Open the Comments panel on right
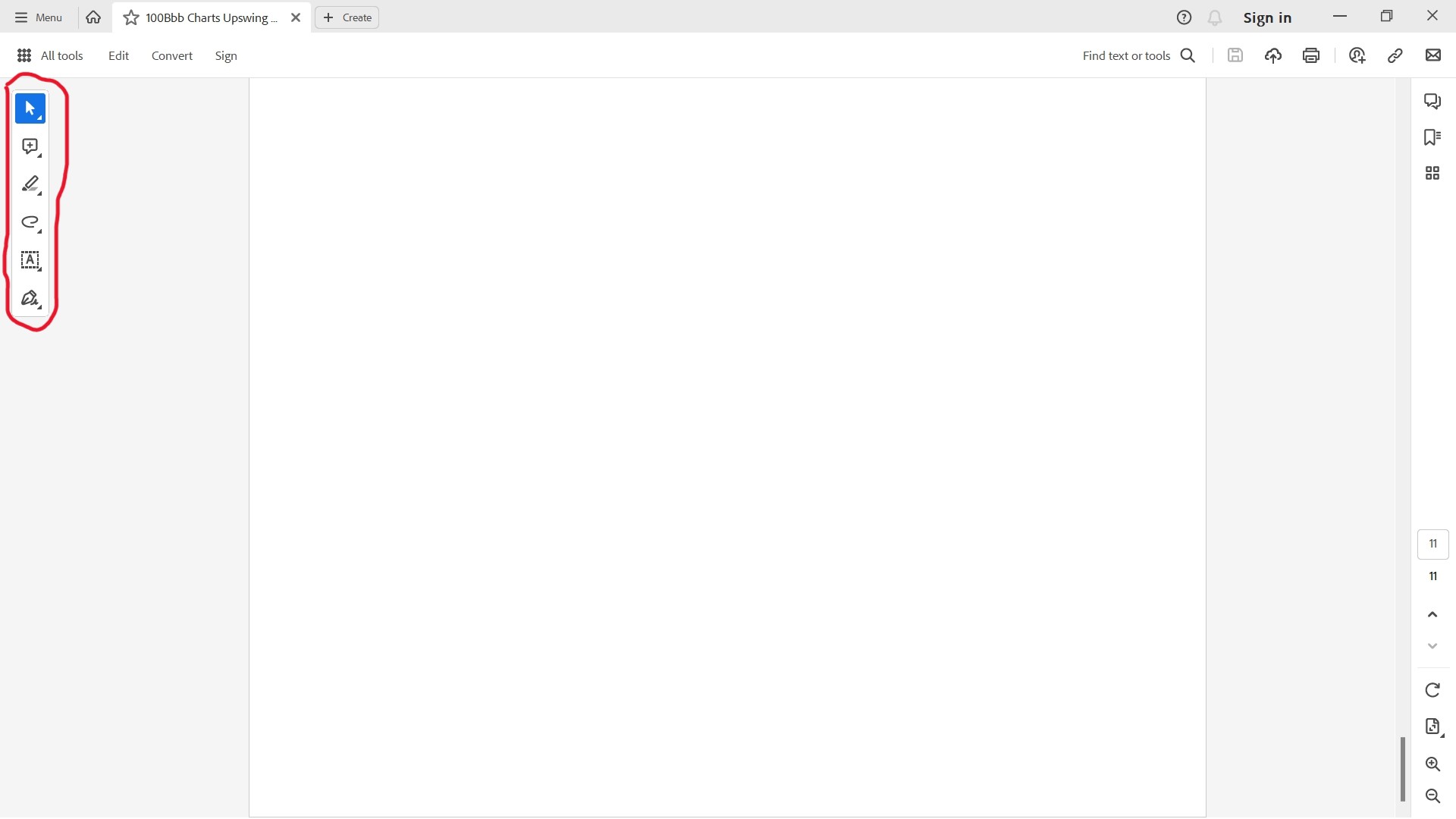 [1432, 100]
